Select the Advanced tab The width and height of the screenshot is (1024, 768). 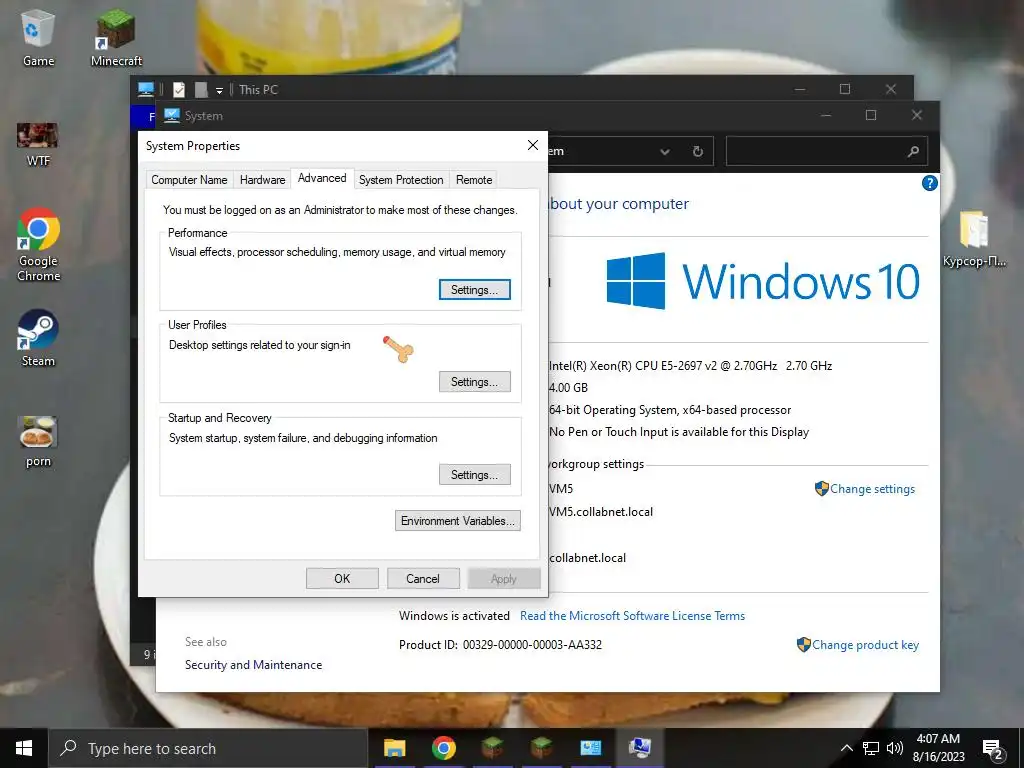322,178
